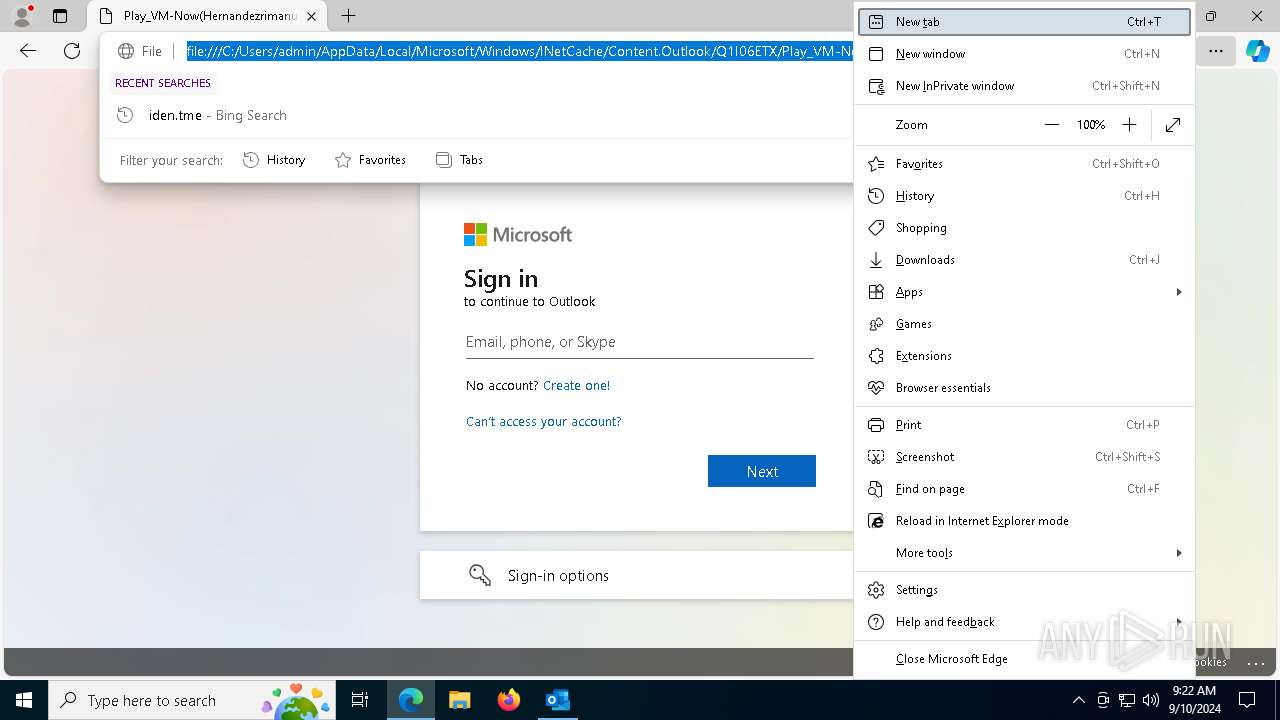Open File Explorer from taskbar

pyautogui.click(x=459, y=700)
